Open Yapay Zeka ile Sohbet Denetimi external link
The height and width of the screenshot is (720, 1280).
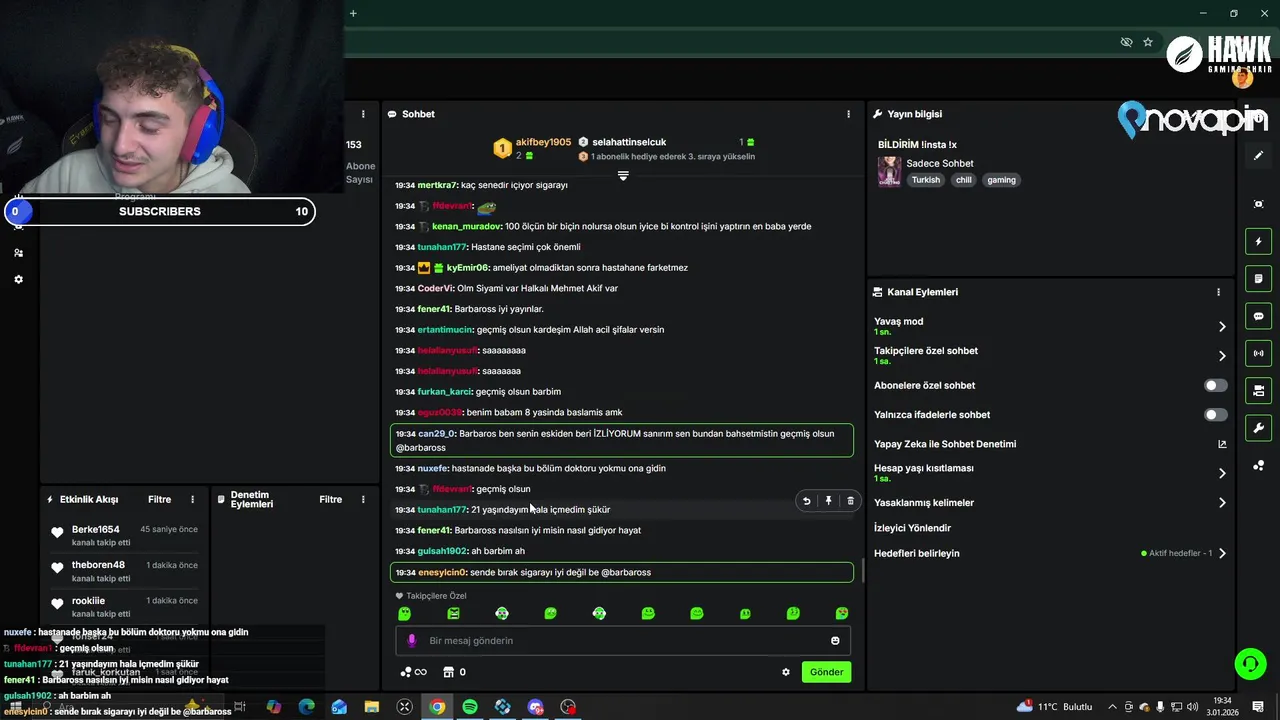click(1222, 444)
